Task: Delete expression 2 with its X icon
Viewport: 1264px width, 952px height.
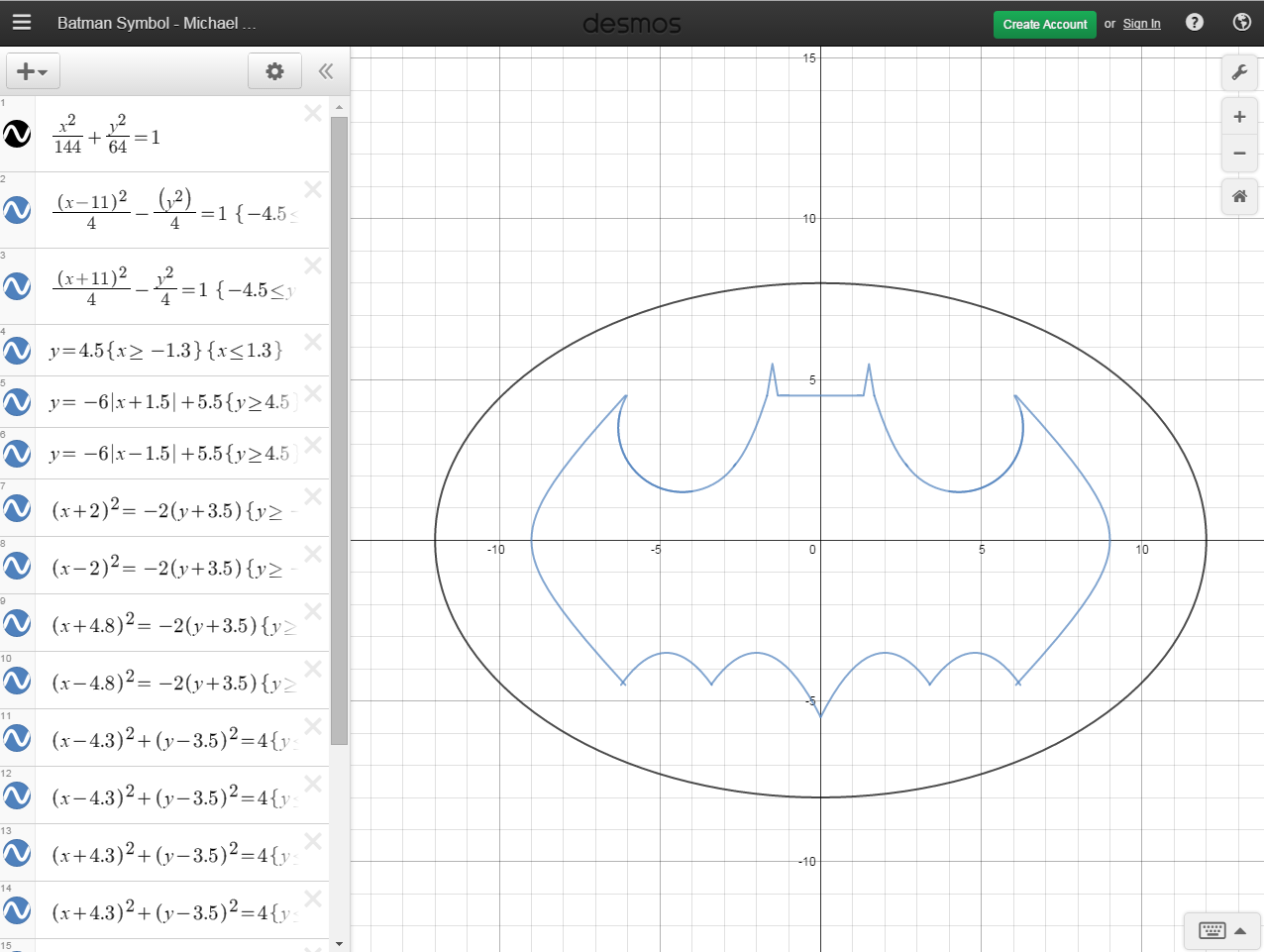Action: click(x=313, y=189)
